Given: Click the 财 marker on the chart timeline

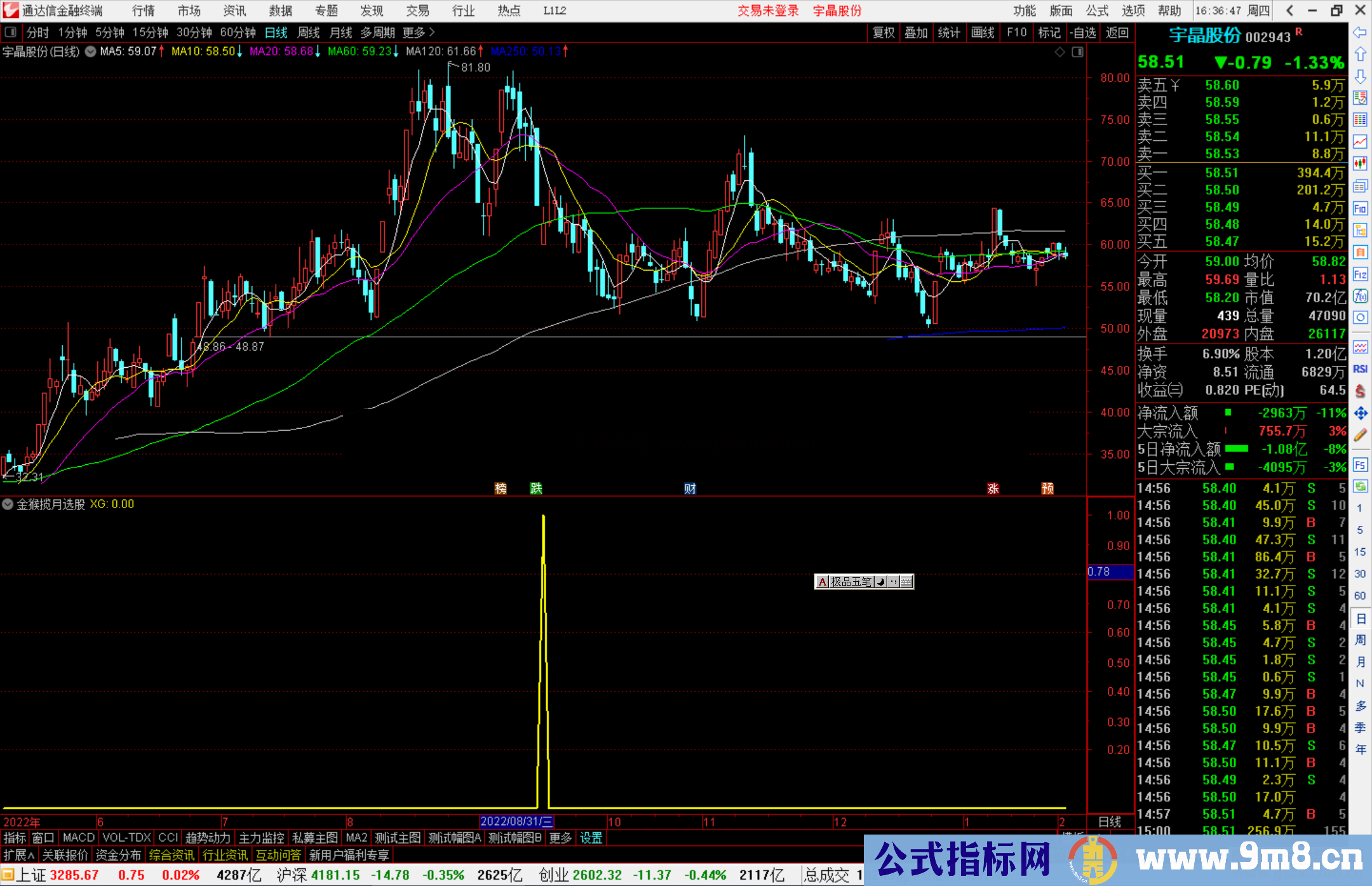Looking at the screenshot, I should [x=690, y=488].
